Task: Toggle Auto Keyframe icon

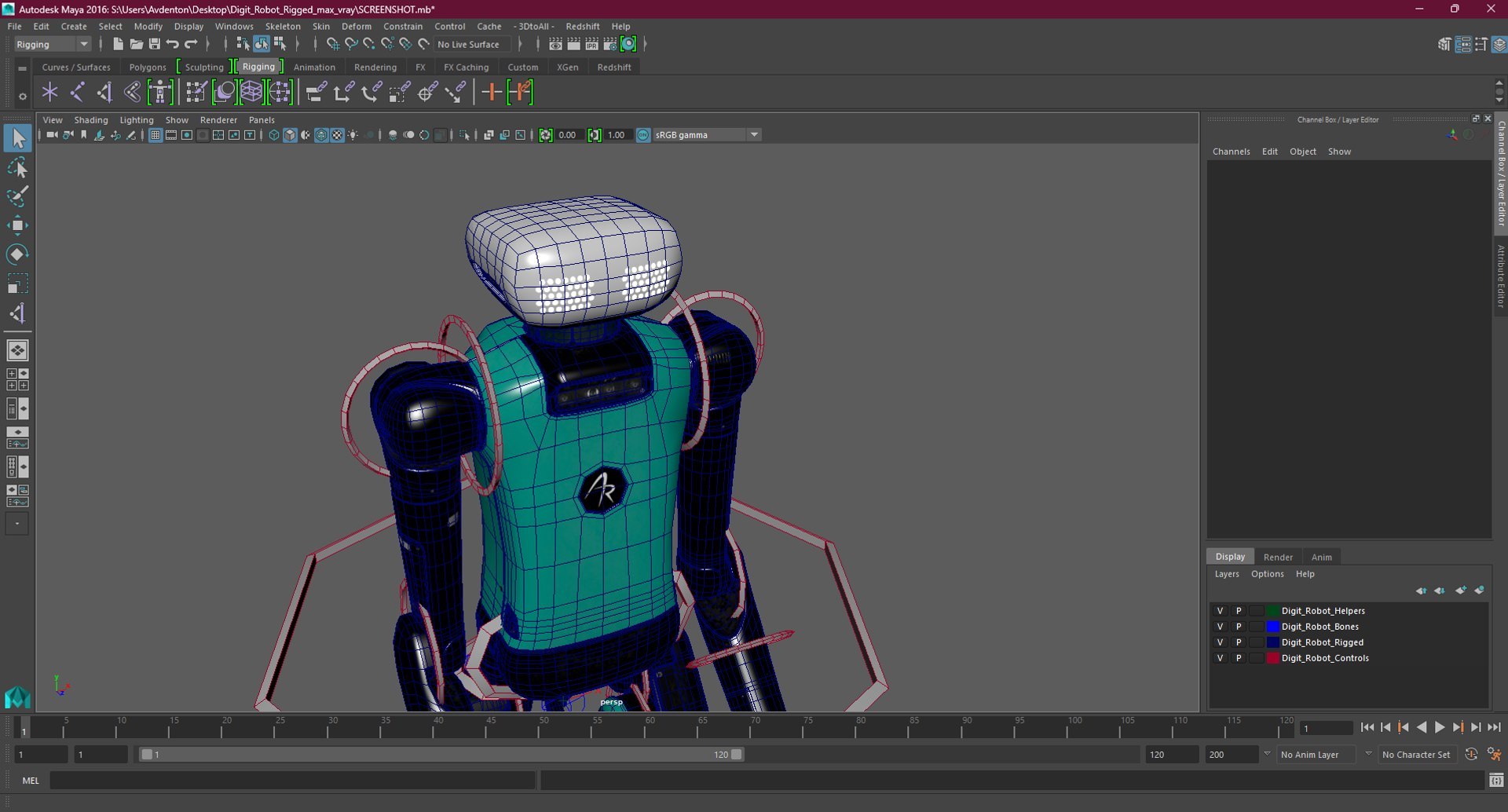Action: 1471,754
